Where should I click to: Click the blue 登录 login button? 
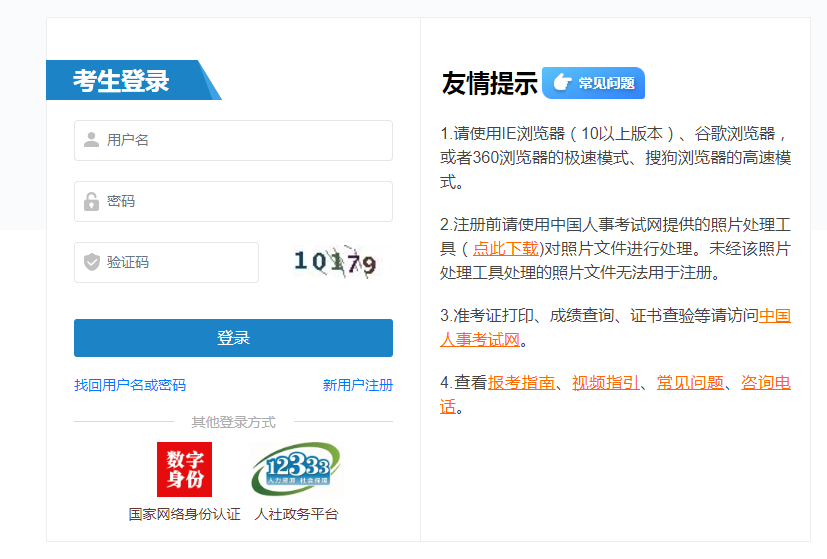coord(233,338)
